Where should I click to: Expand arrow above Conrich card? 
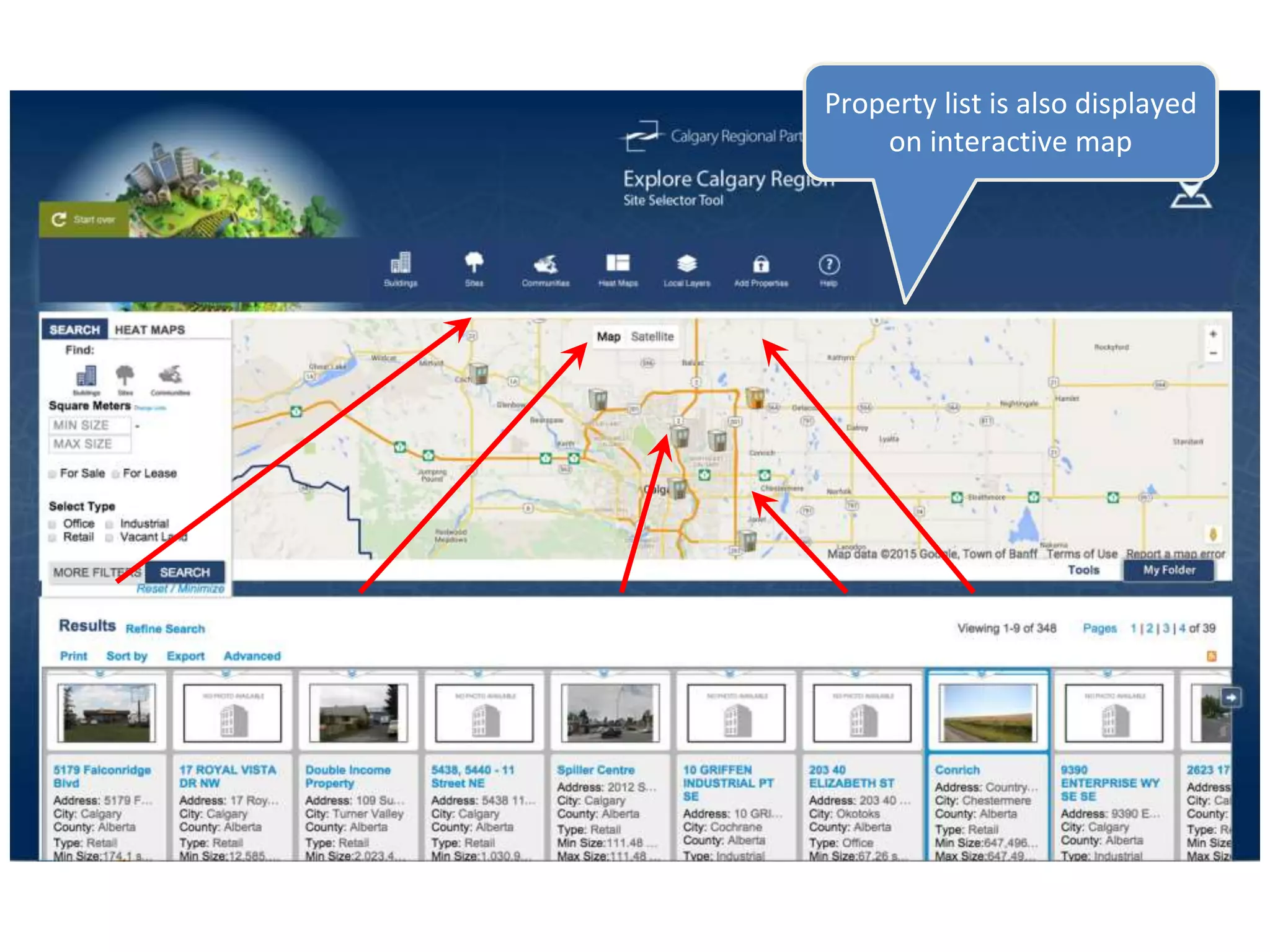[981, 673]
